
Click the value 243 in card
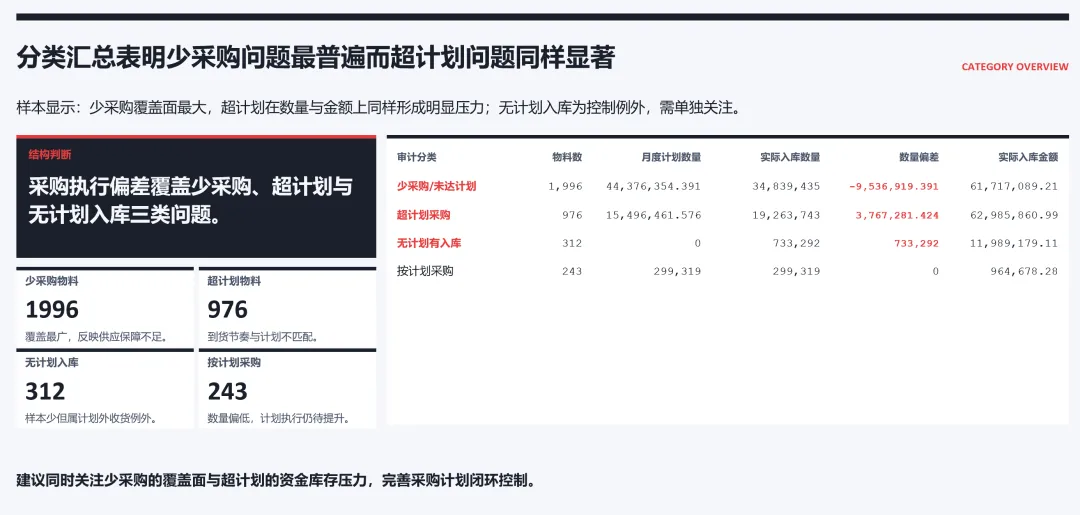click(227, 391)
